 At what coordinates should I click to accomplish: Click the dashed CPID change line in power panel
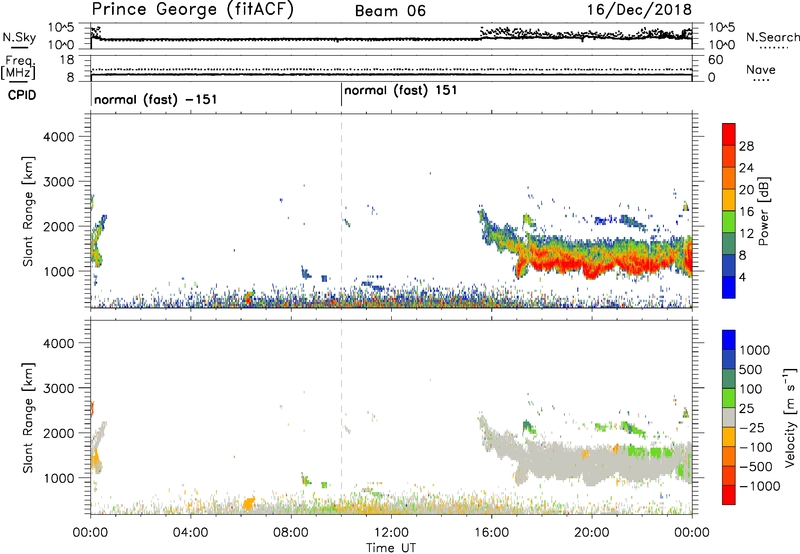(341, 211)
